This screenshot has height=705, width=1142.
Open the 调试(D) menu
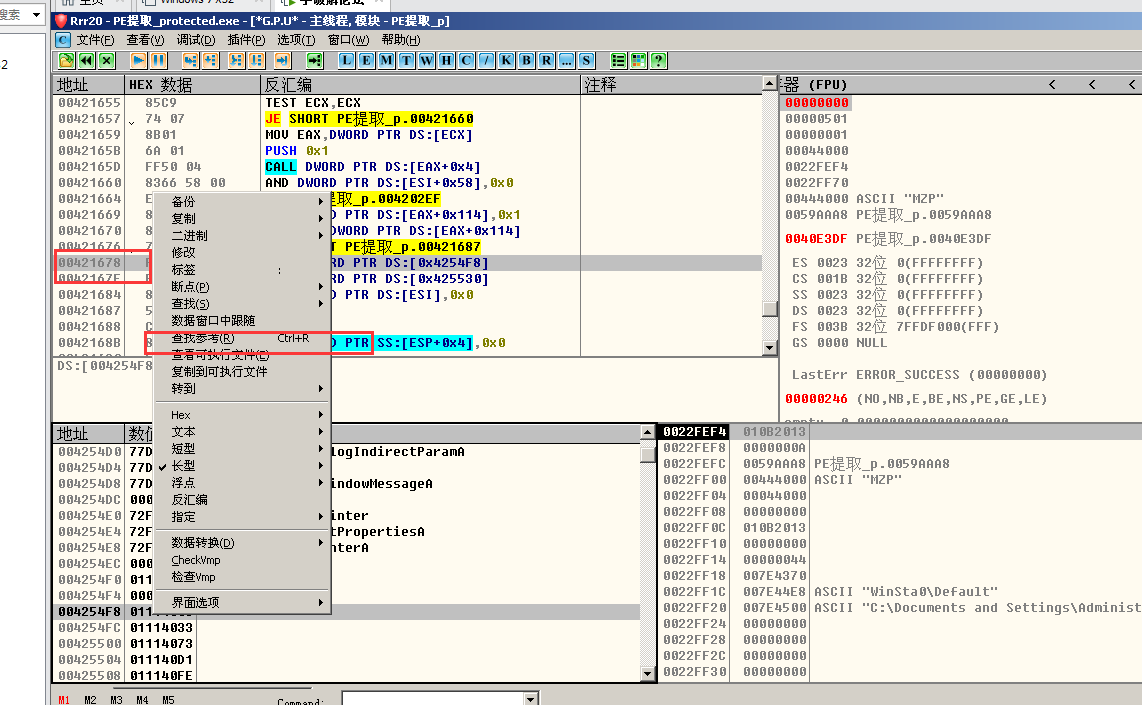(x=196, y=39)
